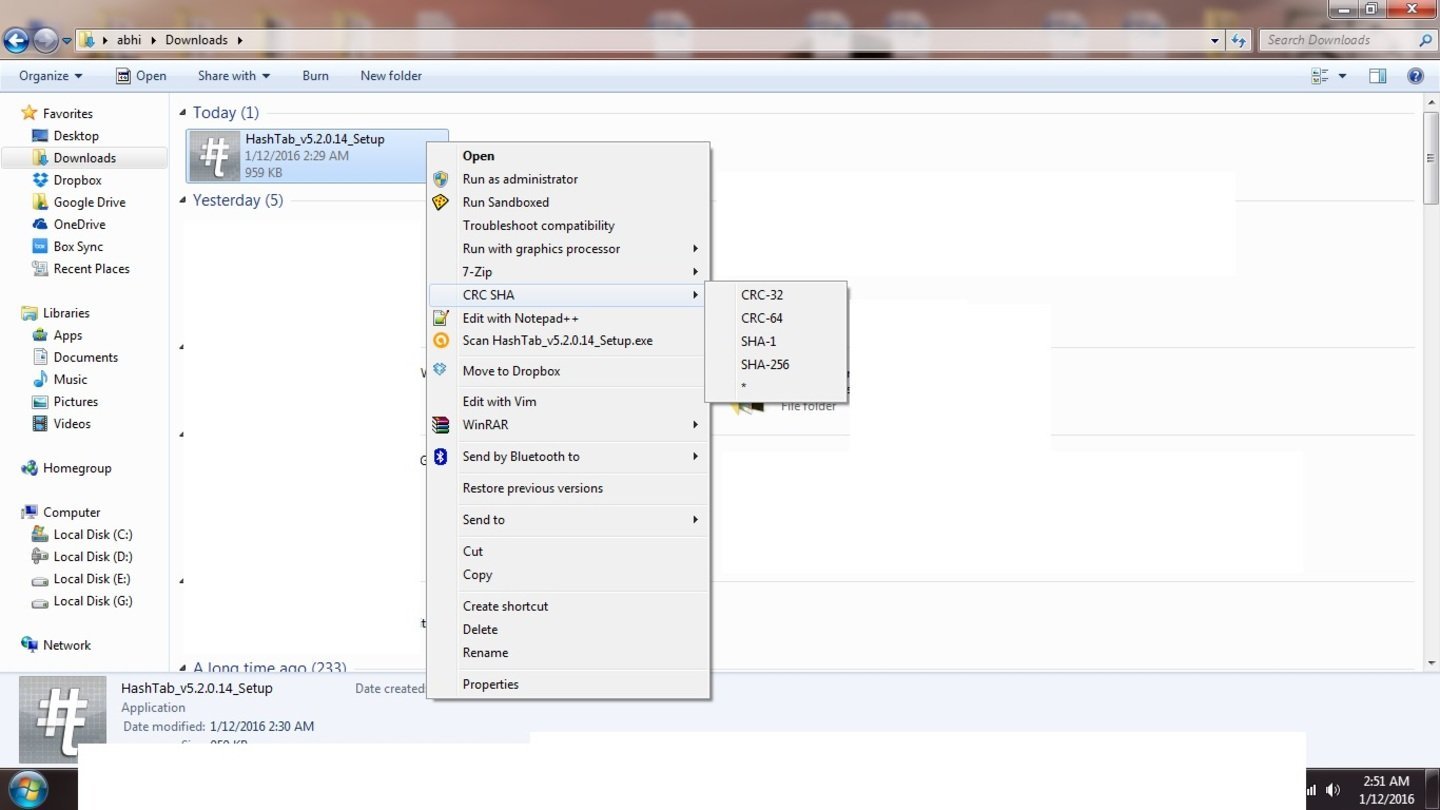Click the Windows Start orb
1440x810 pixels.
click(29, 789)
